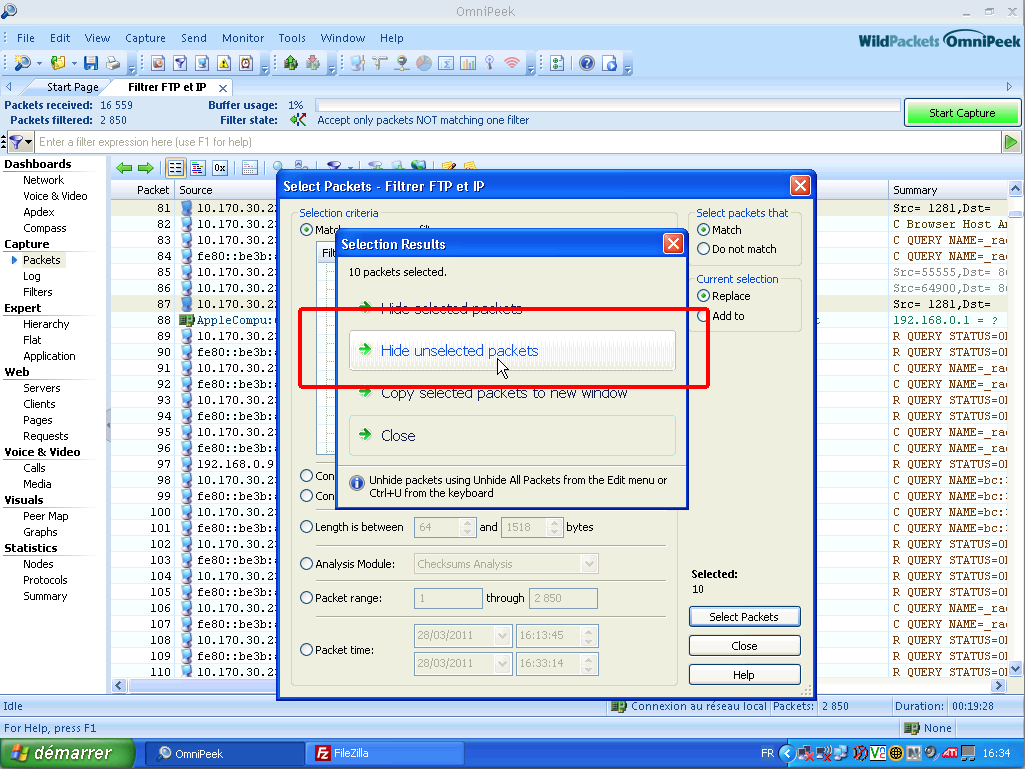Select the Do not match radio button

click(x=703, y=248)
